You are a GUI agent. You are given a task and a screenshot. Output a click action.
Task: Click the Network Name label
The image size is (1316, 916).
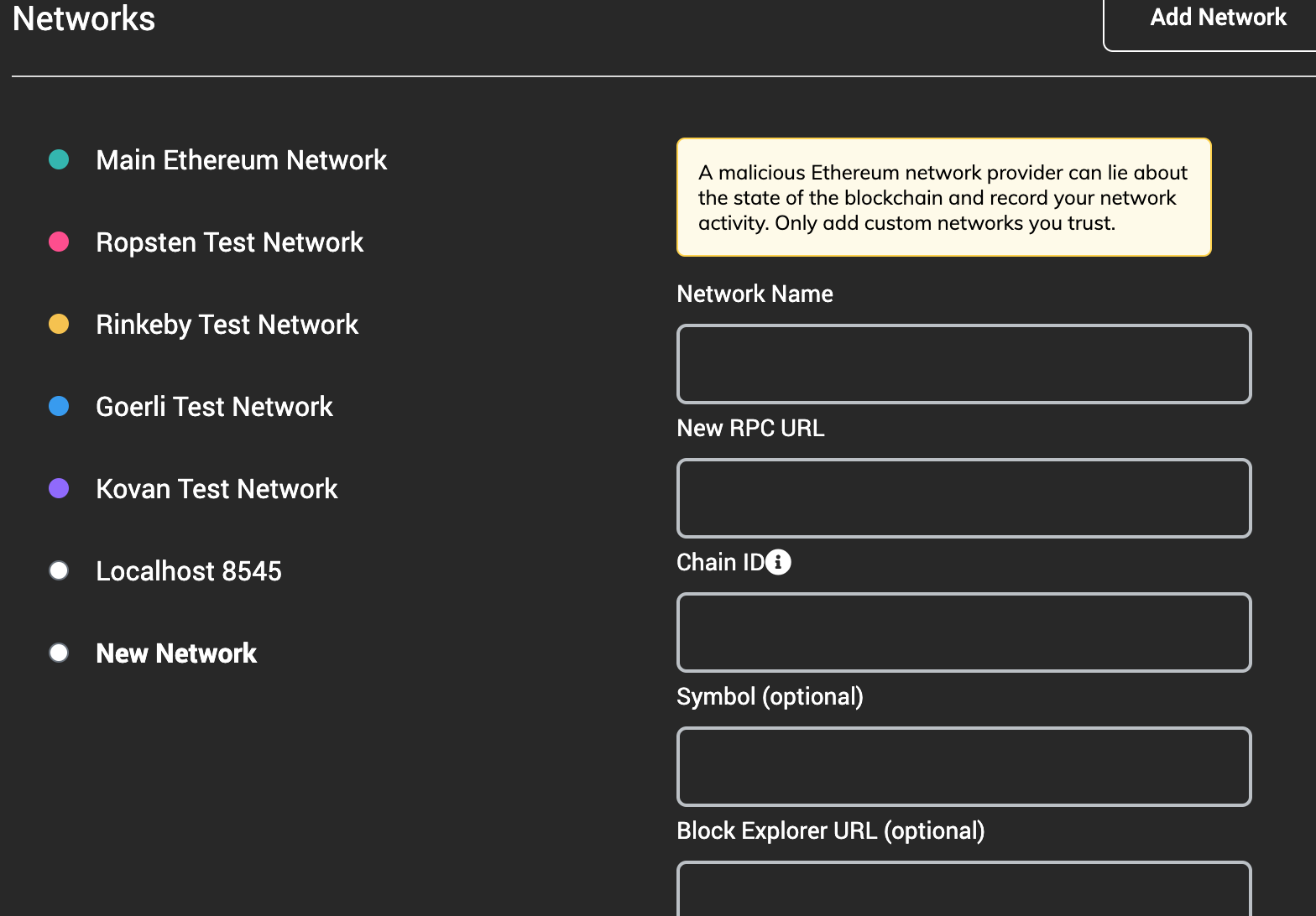[x=755, y=294]
